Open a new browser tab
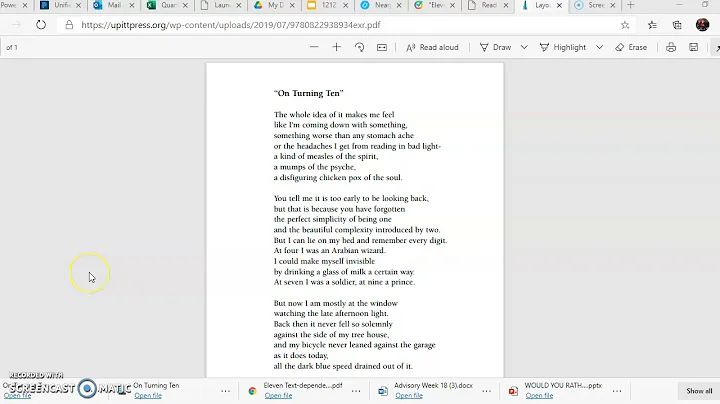This screenshot has width=720, height=404. (x=631, y=5)
